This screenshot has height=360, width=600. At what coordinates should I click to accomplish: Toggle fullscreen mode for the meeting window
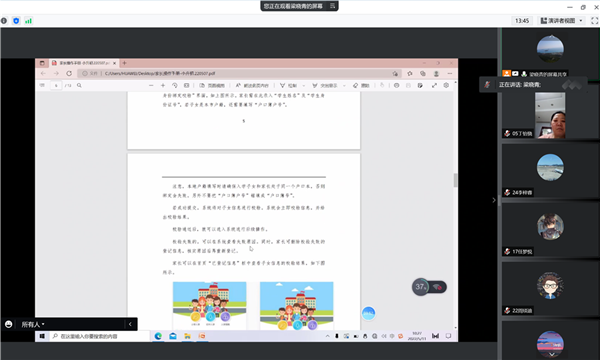(x=594, y=21)
